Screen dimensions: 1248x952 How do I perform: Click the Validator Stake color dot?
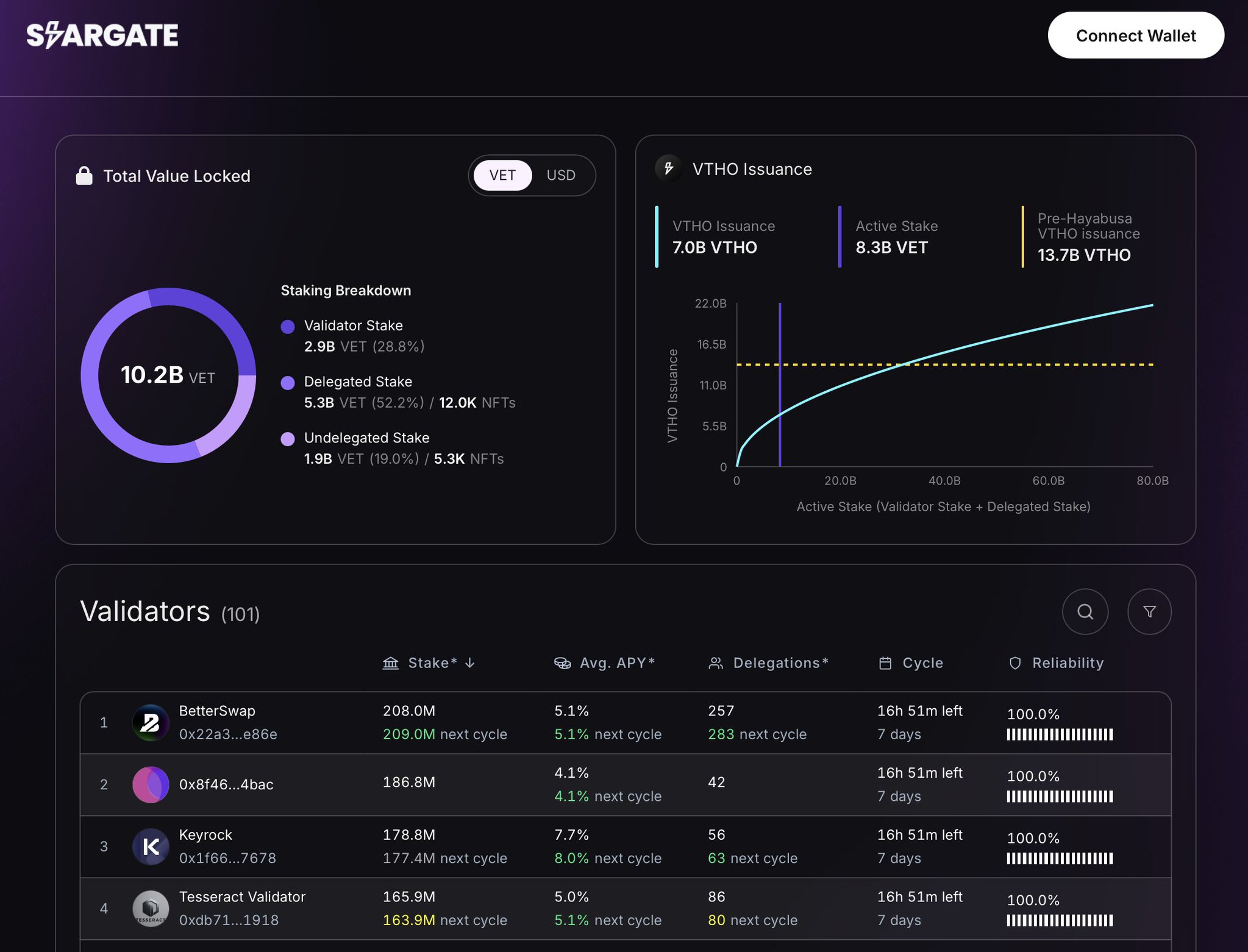pos(288,327)
